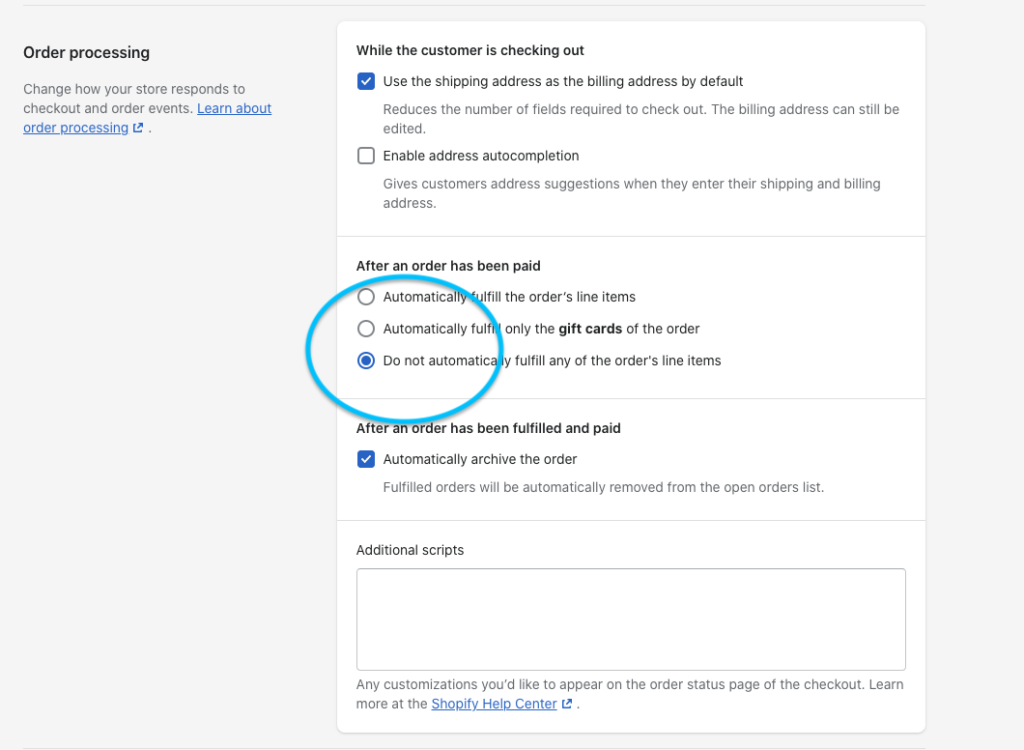Click the 'Additional scripts' field label
Viewport: 1024px width, 750px height.
point(410,550)
